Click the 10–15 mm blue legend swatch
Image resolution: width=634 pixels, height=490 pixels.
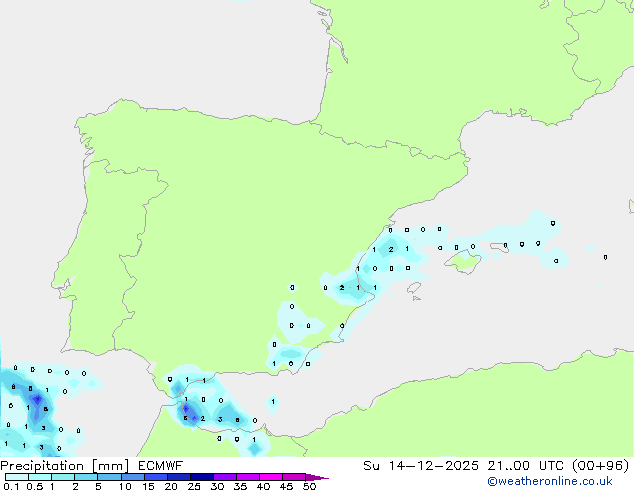click(x=133, y=477)
